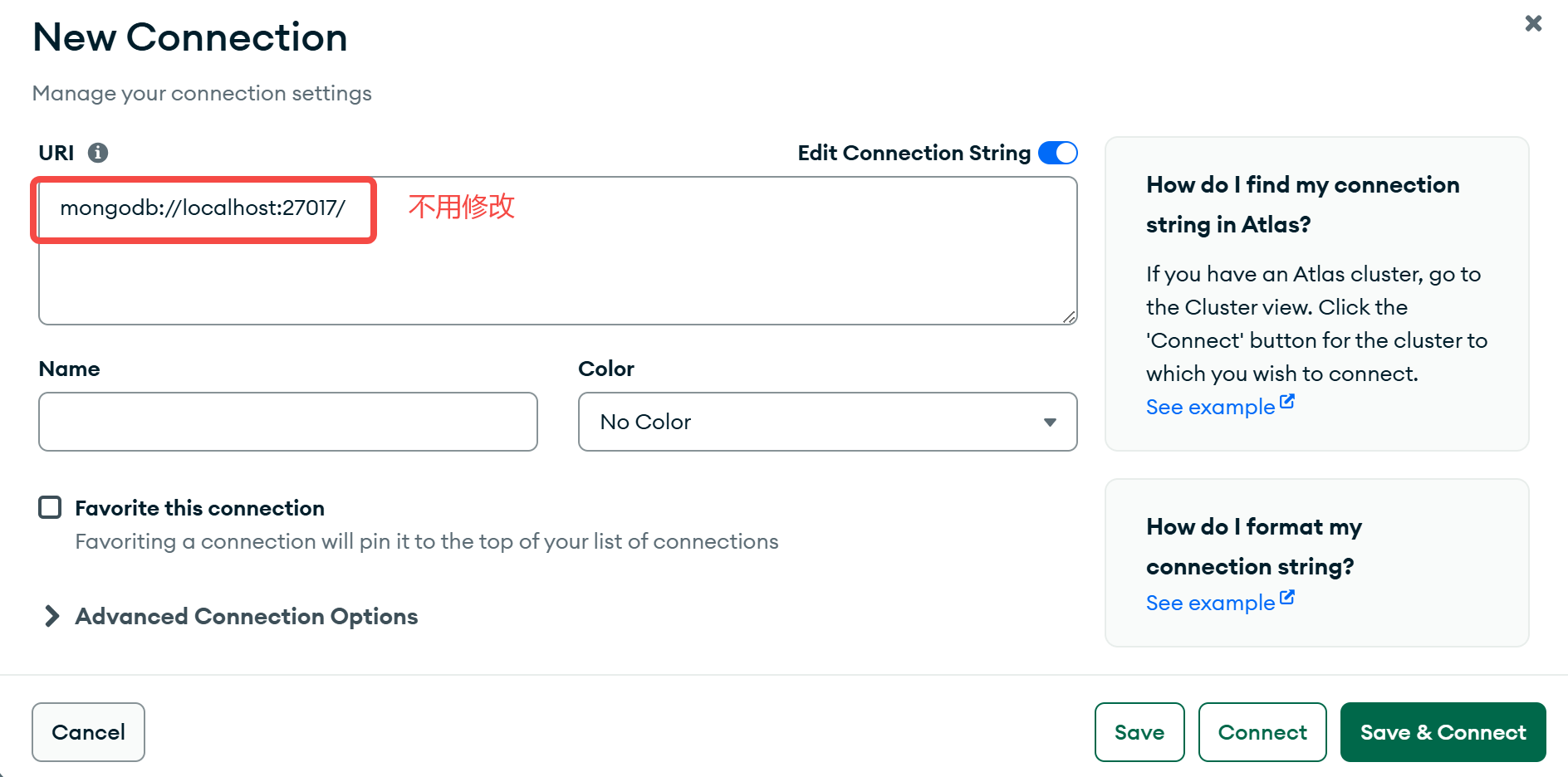Grab the URI textarea resize handle

coord(1069,316)
